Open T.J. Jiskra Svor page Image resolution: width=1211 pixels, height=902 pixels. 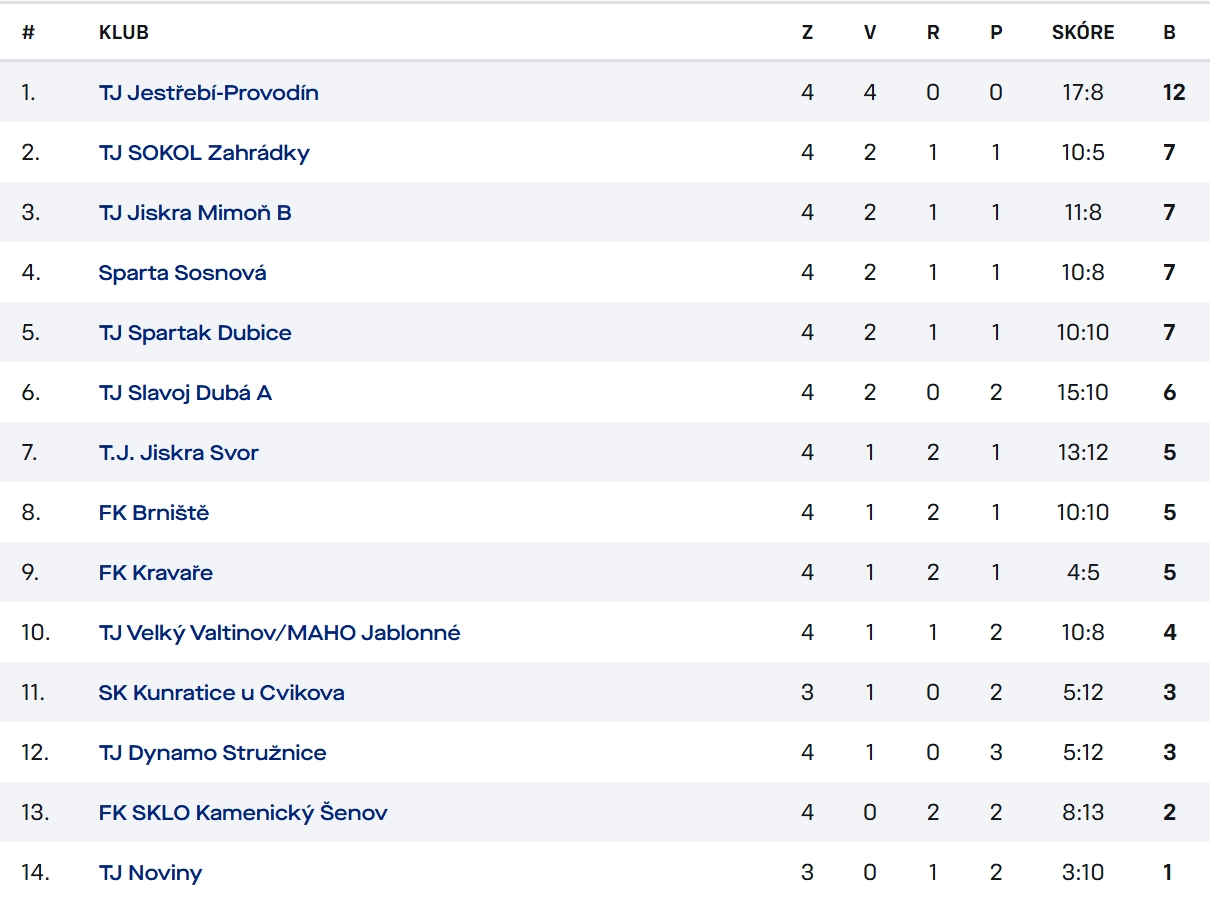(x=179, y=453)
